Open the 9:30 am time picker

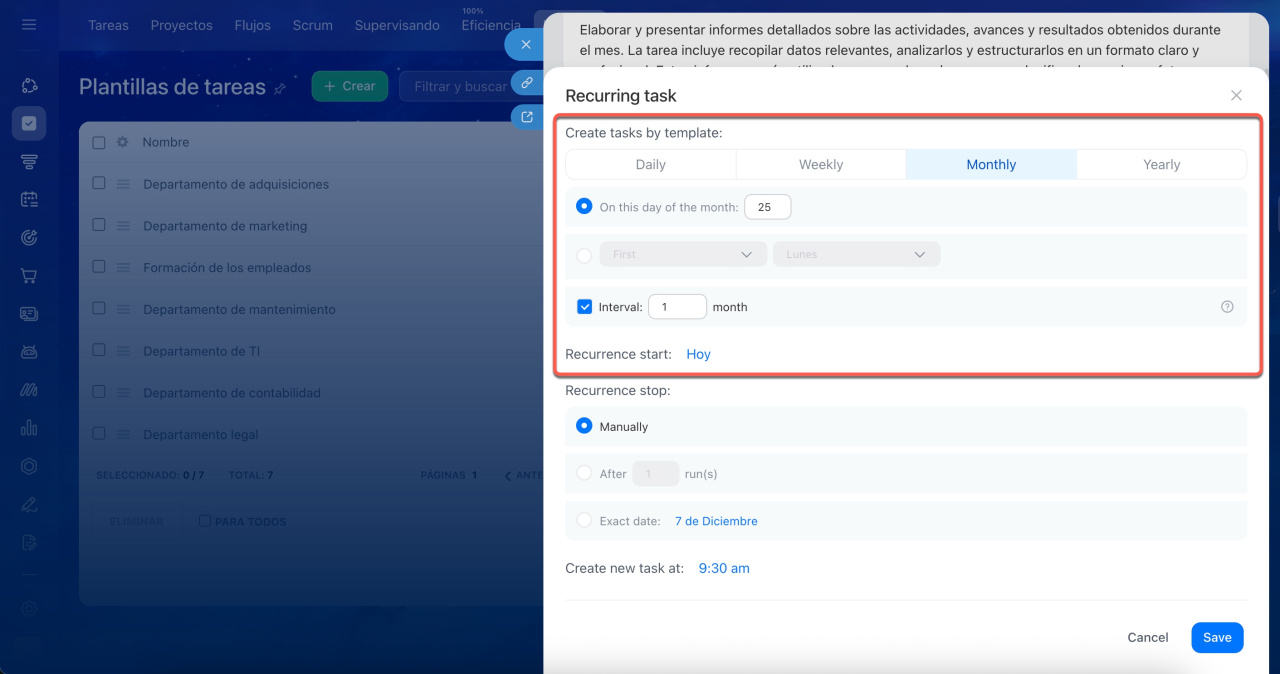click(724, 568)
